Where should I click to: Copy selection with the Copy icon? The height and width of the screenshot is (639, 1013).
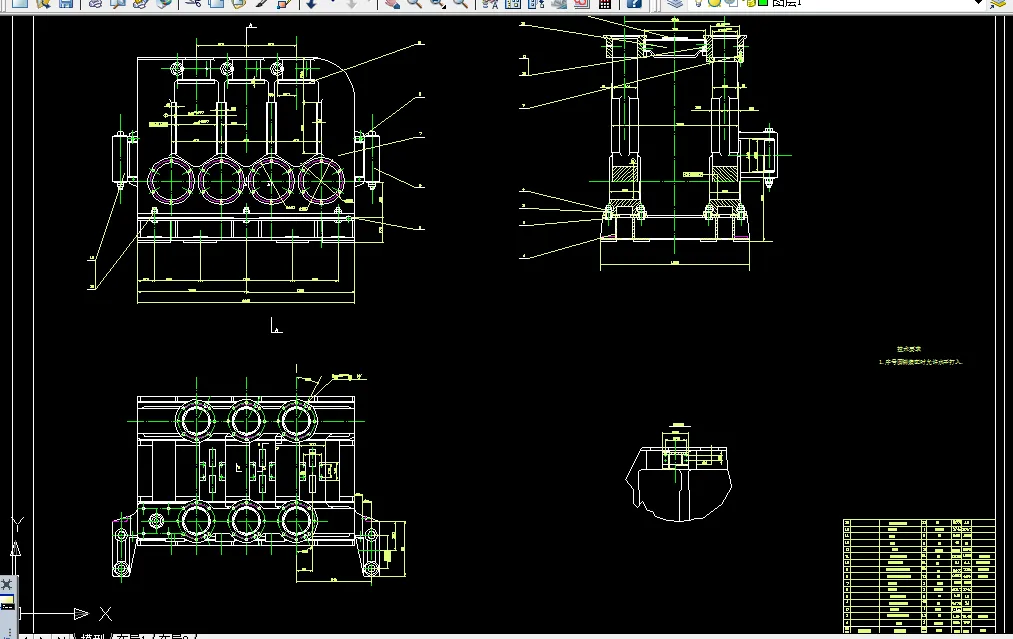click(216, 3)
